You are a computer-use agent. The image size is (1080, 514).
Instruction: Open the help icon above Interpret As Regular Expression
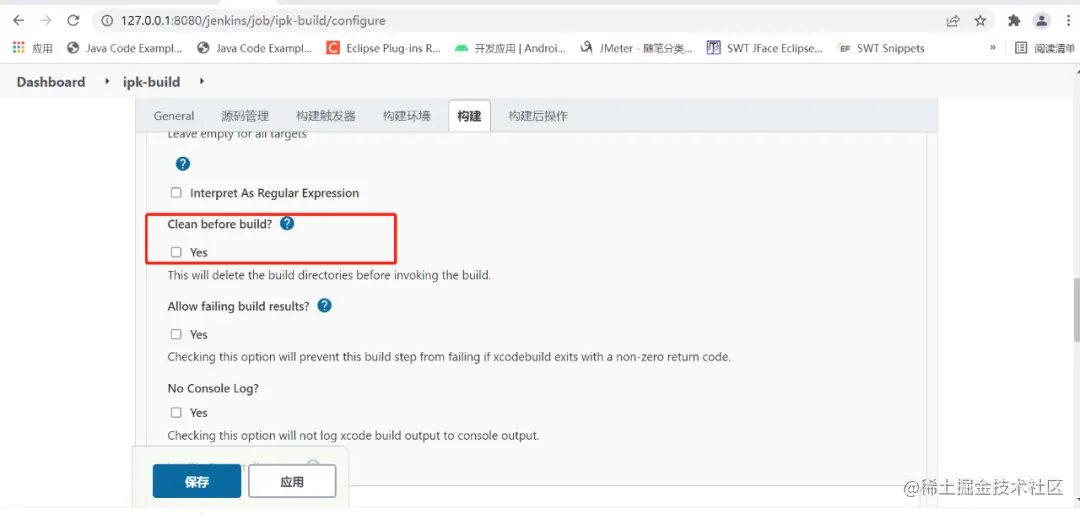183,164
